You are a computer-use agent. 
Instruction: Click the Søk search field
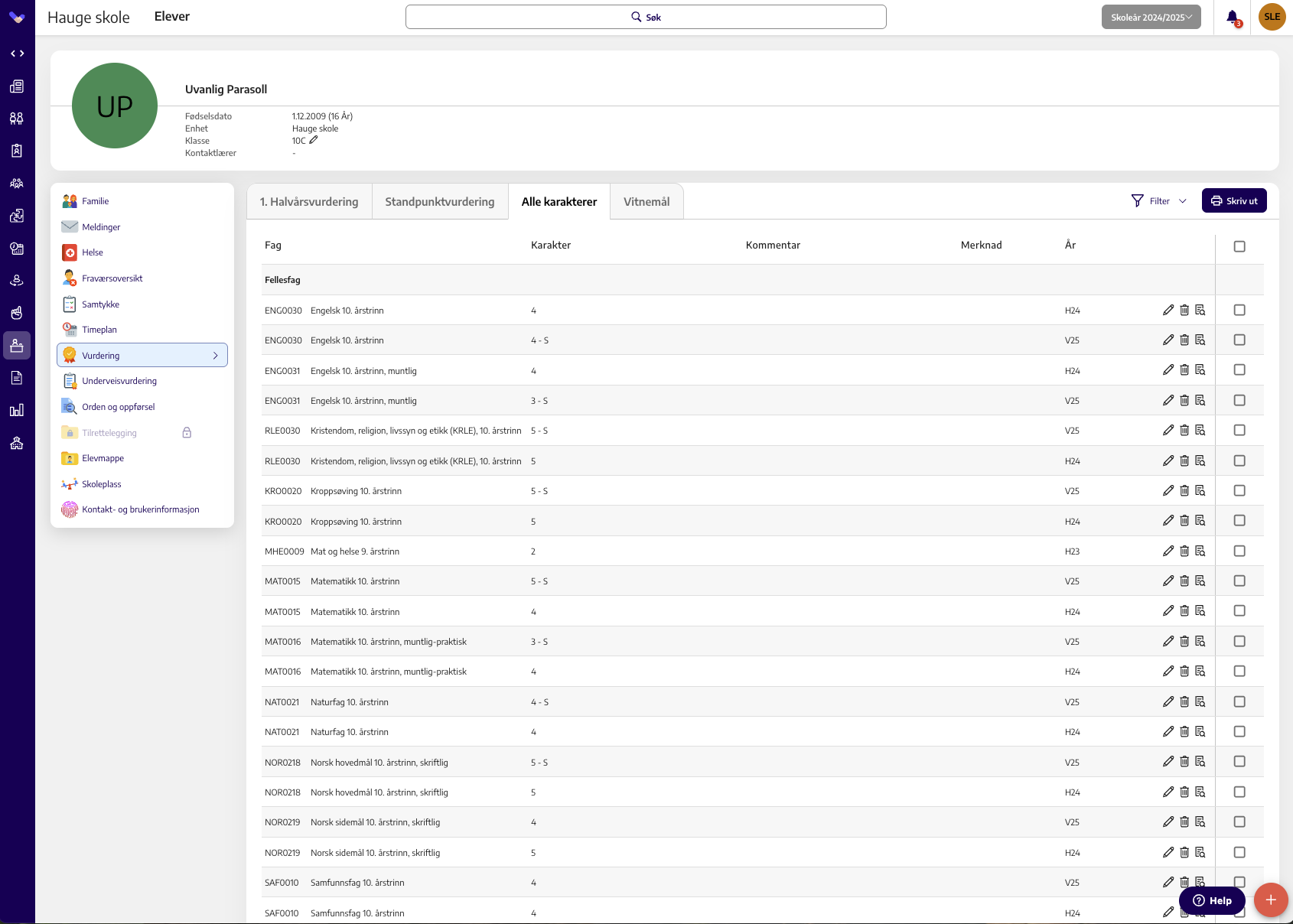pyautogui.click(x=646, y=17)
